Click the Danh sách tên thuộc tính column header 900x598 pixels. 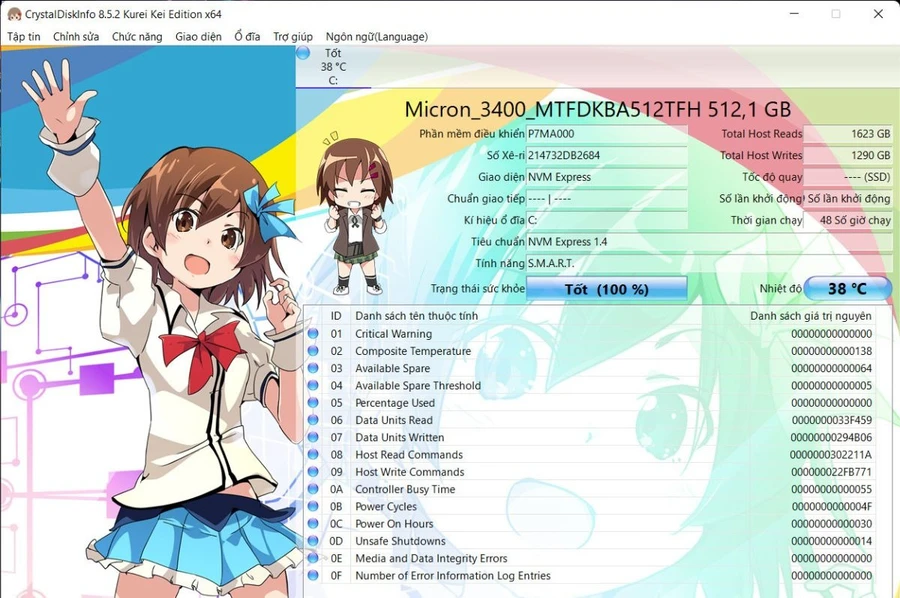416,316
